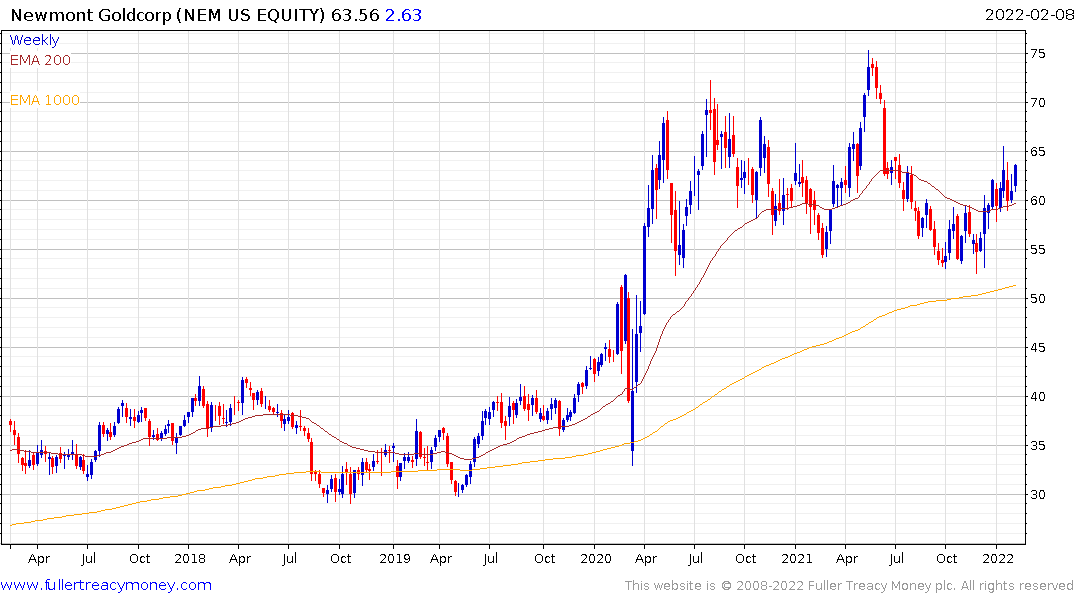Click the 55 price axis label

tap(1037, 250)
